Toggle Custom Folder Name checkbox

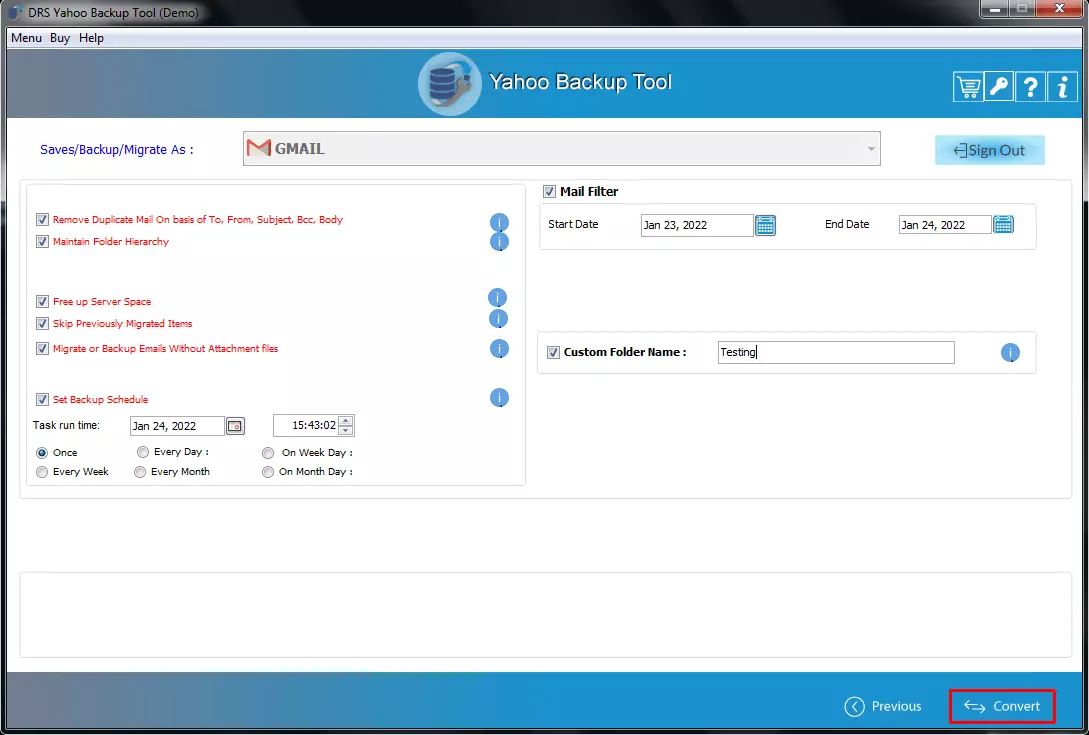(x=554, y=352)
